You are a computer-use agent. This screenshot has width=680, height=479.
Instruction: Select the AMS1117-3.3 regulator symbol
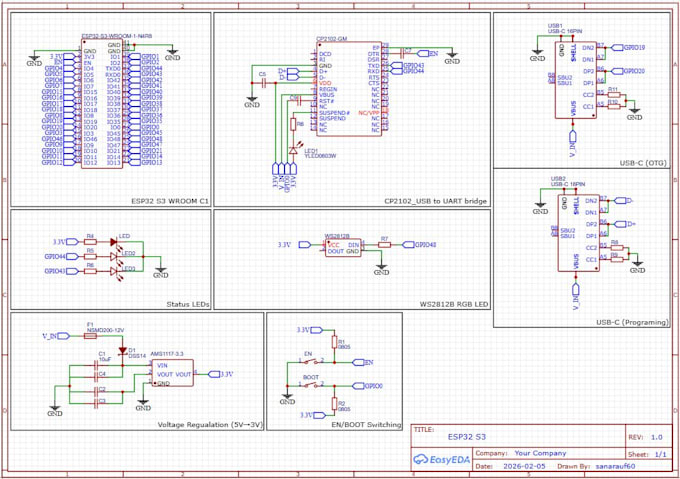point(173,373)
